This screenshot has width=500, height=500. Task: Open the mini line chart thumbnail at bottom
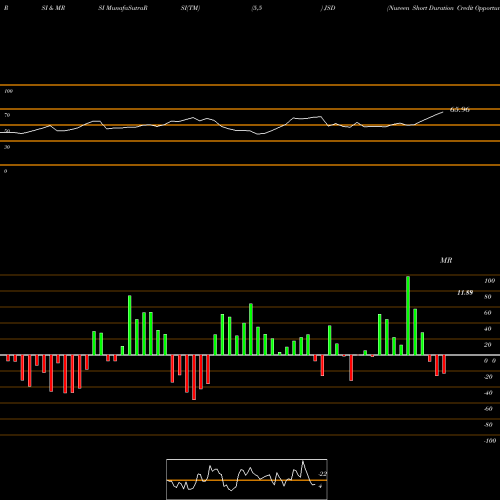(247, 479)
